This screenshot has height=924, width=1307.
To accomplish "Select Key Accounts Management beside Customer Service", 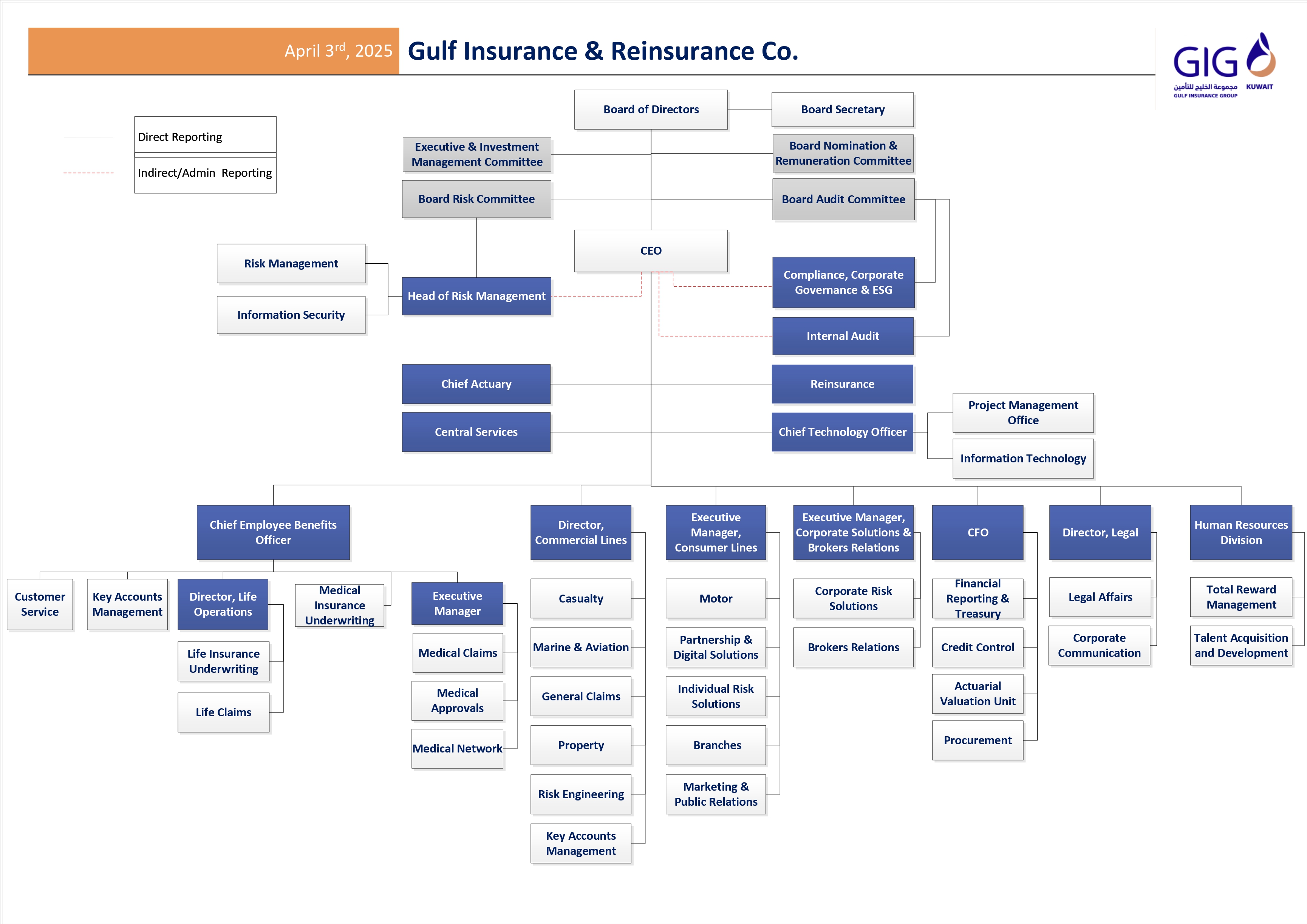I will tap(127, 604).
